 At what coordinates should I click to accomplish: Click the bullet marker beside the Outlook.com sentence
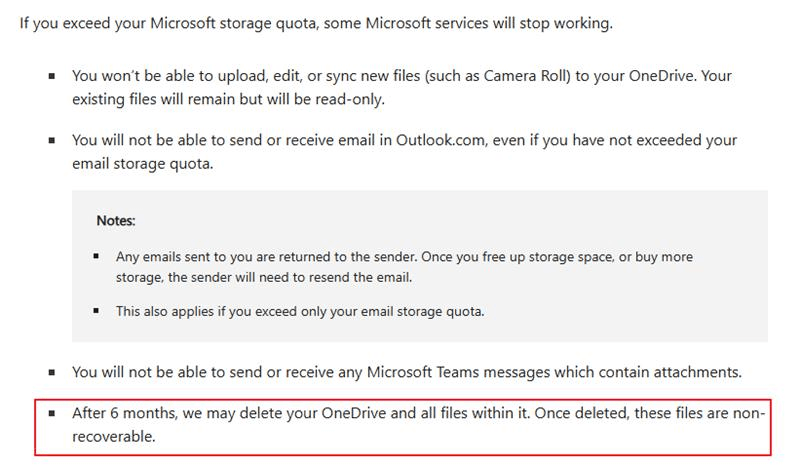coord(52,140)
